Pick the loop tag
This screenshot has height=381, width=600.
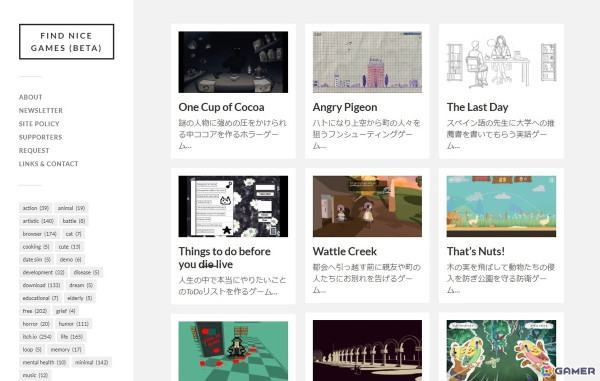pyautogui.click(x=32, y=350)
